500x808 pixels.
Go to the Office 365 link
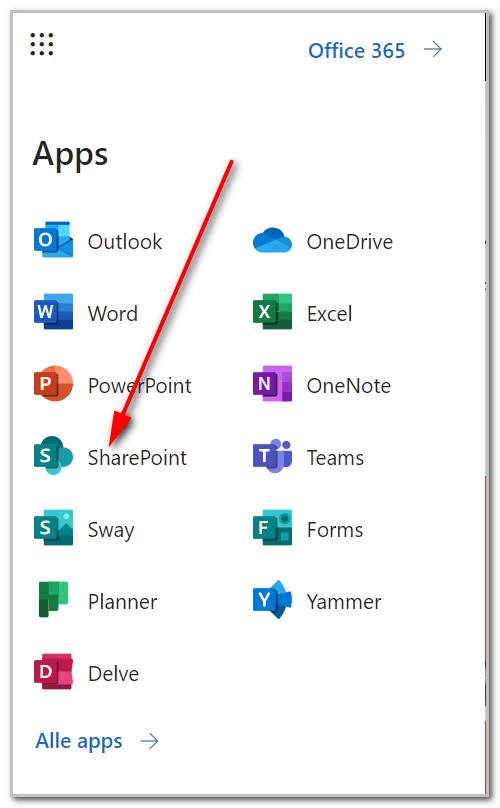356,50
